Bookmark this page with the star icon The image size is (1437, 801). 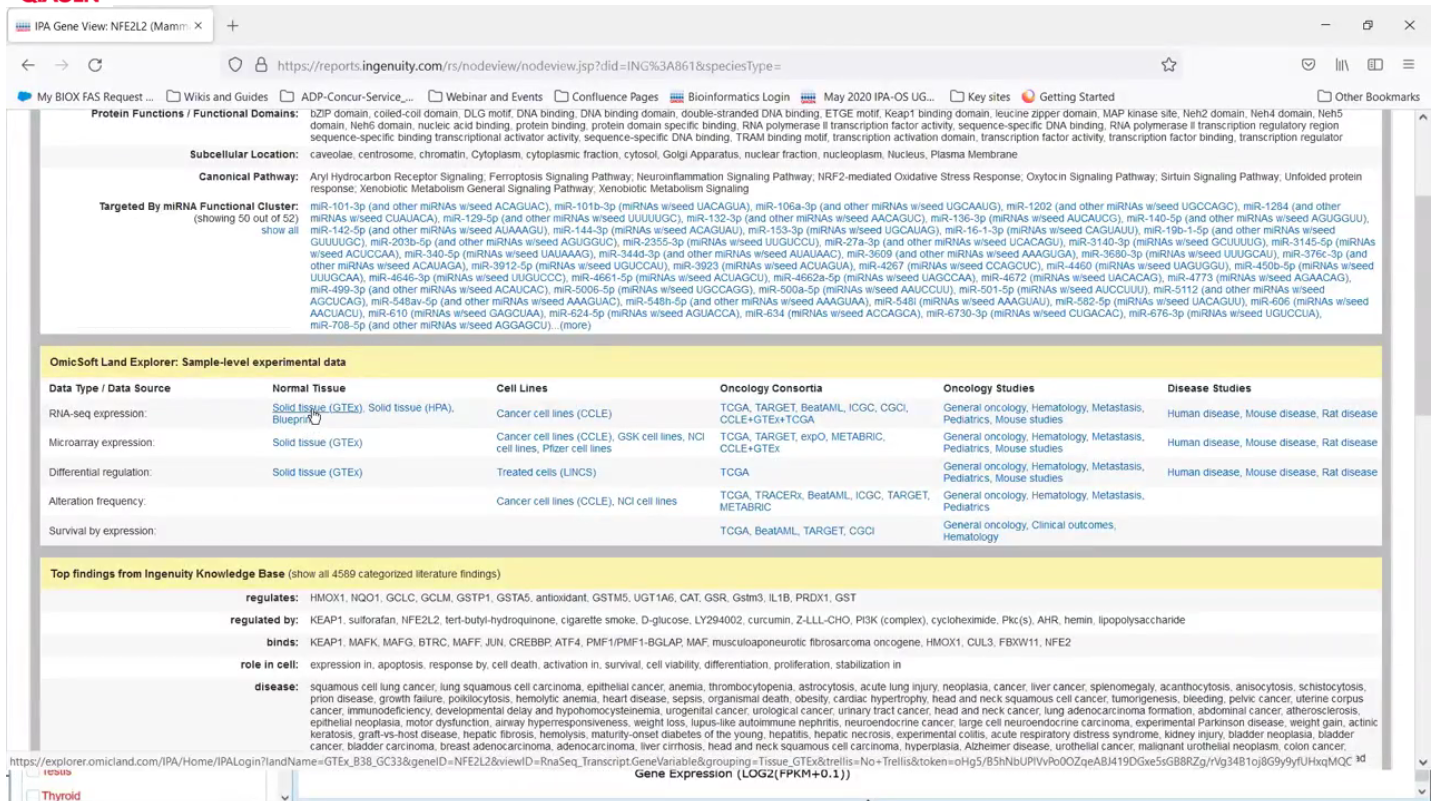1168,65
